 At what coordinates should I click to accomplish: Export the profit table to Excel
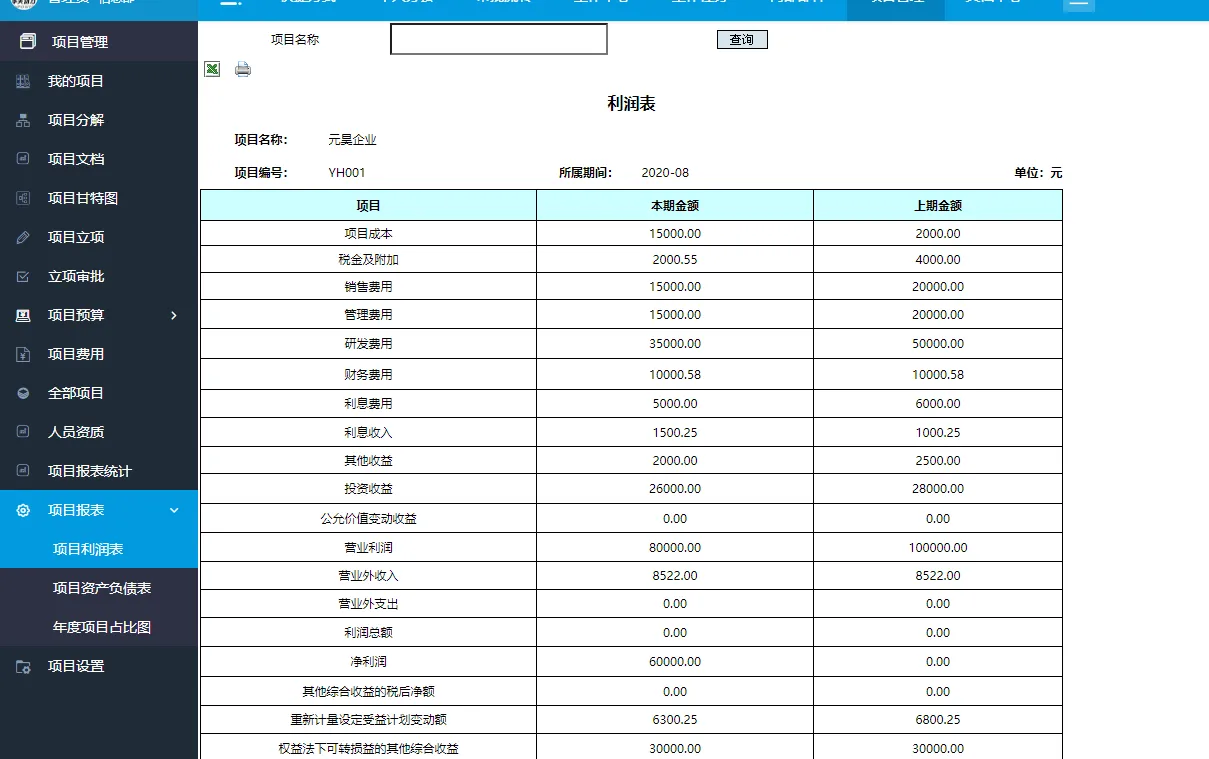click(212, 69)
